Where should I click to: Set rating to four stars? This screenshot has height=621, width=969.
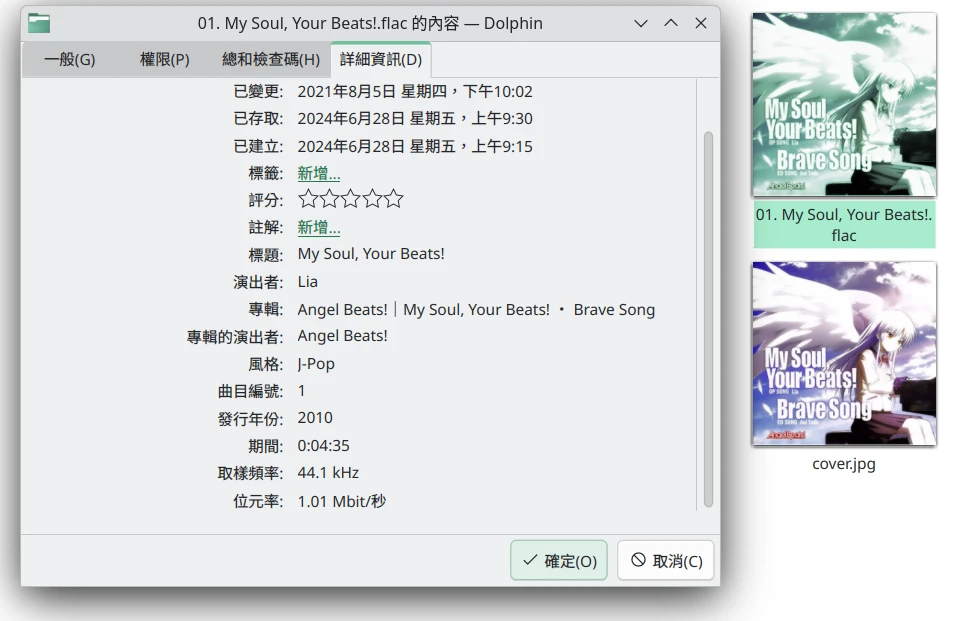(x=372, y=199)
